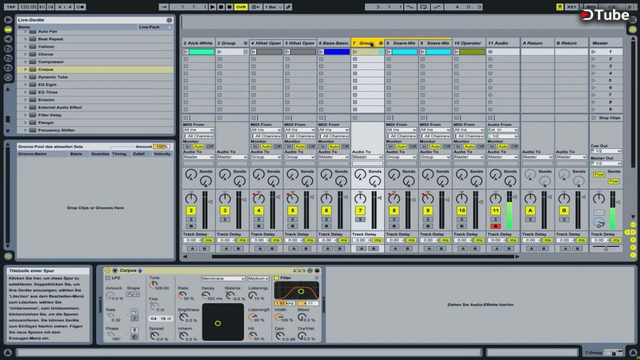Click the track 7 volume fader handle
This screenshot has width=640, height=360.
[380, 198]
